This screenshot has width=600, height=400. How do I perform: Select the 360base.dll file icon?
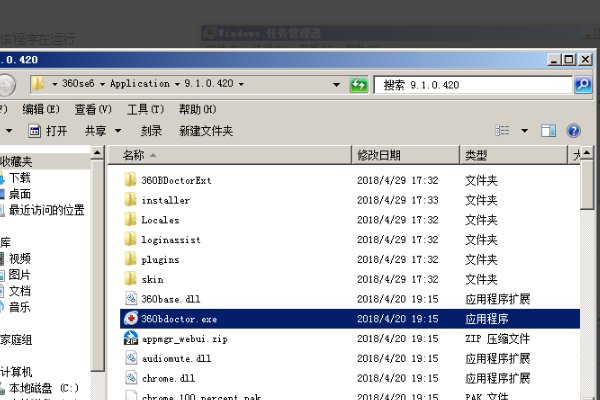click(x=131, y=299)
